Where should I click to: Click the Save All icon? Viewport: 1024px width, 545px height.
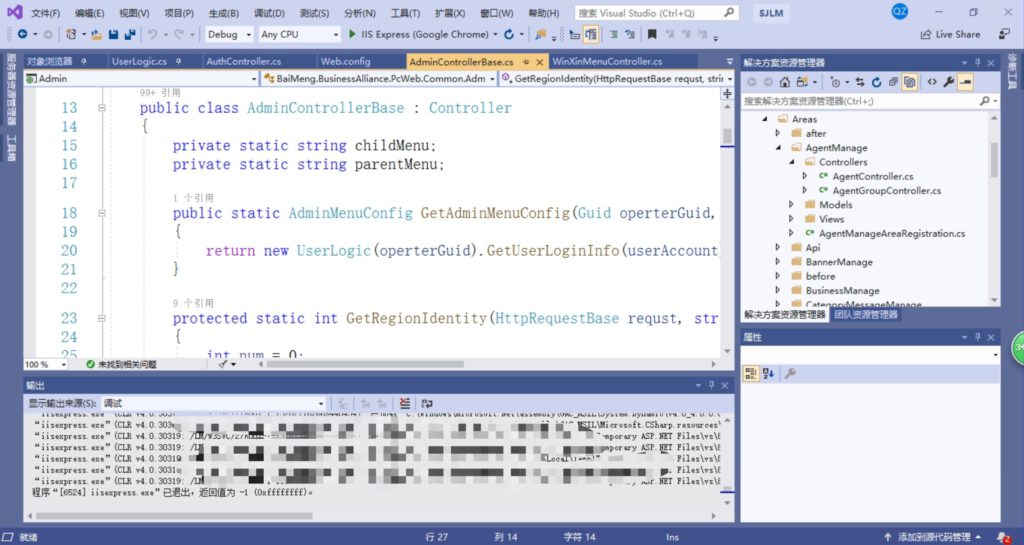point(130,35)
